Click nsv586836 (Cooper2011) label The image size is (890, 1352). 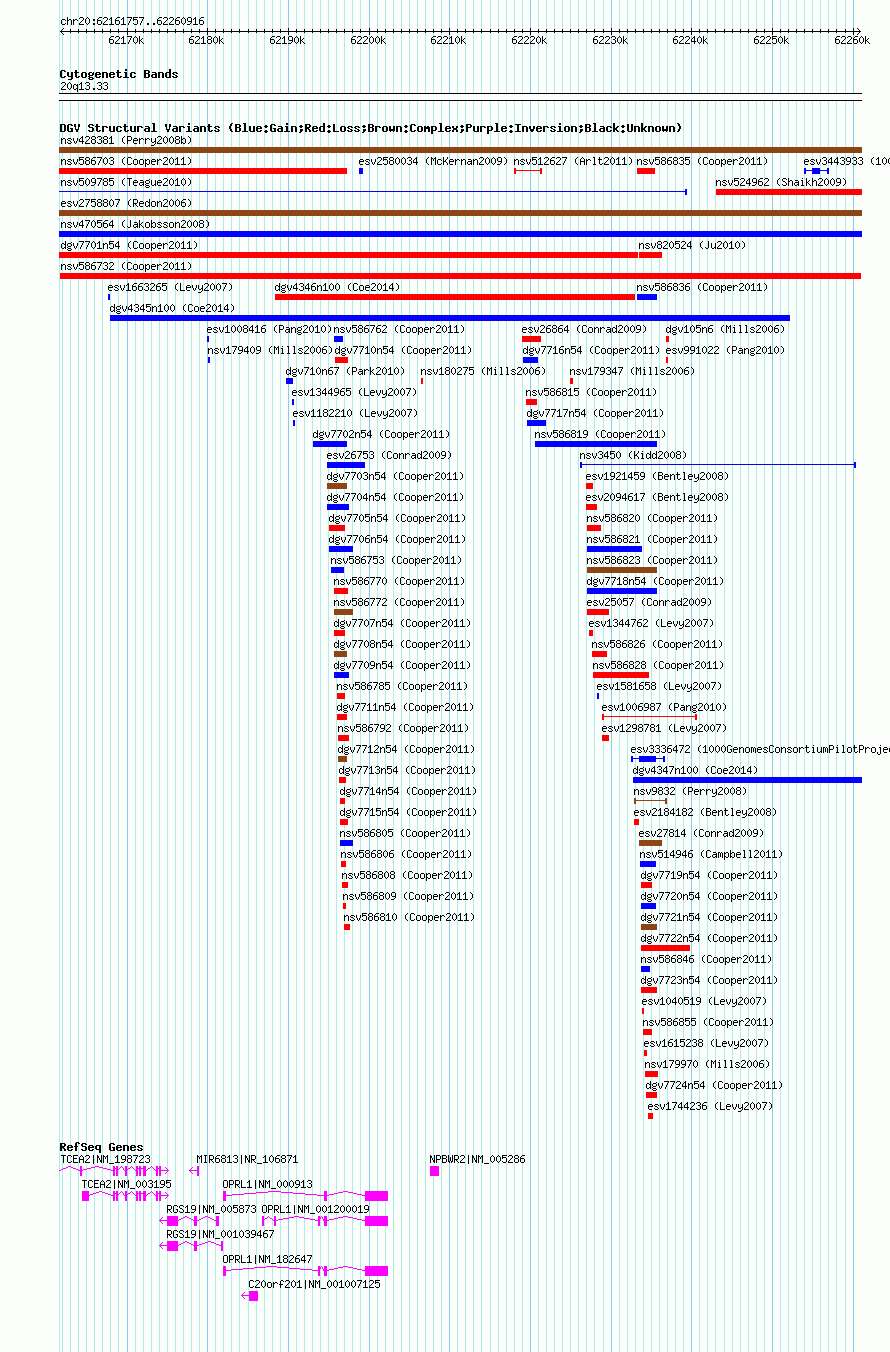[702, 287]
